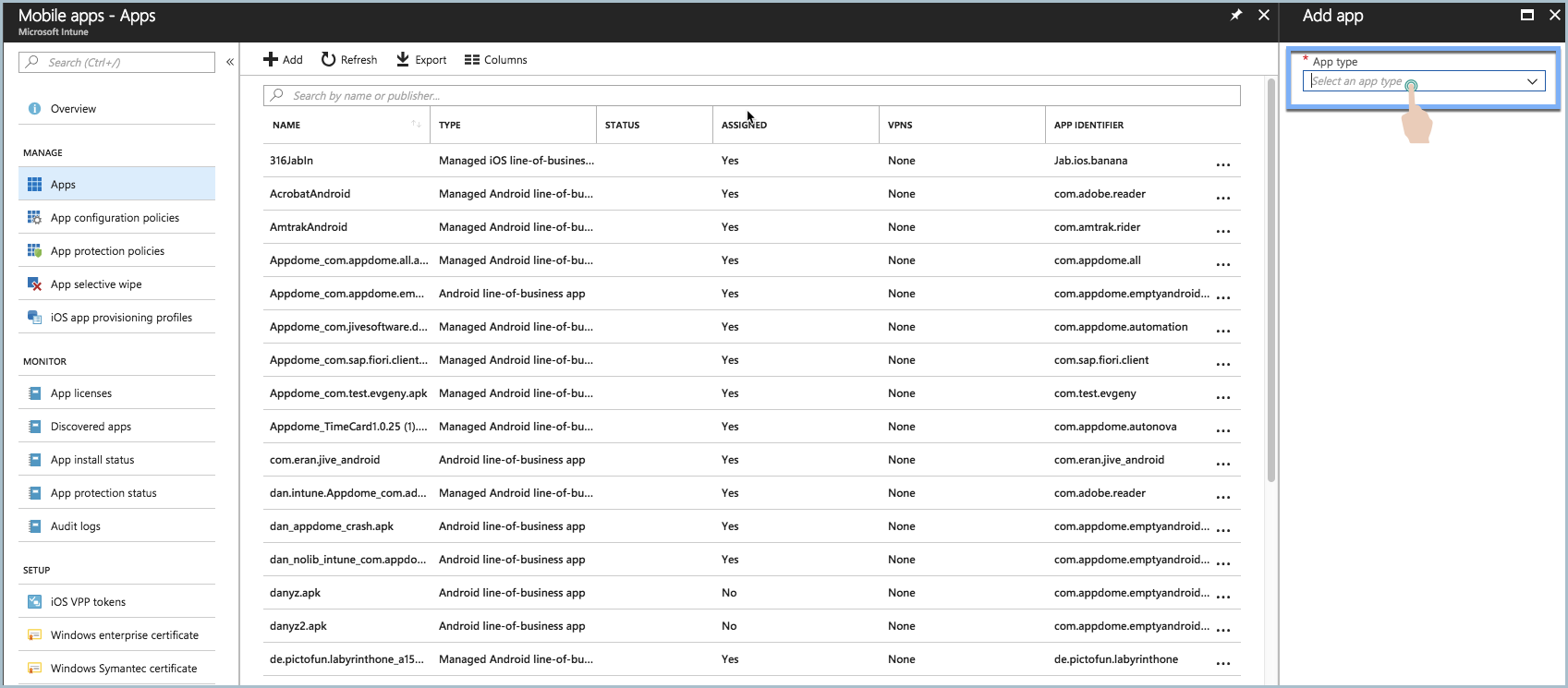Viewport: 1568px width, 688px height.
Task: Open ellipsis menu for com.eran.jive_android row
Action: pos(1223,464)
